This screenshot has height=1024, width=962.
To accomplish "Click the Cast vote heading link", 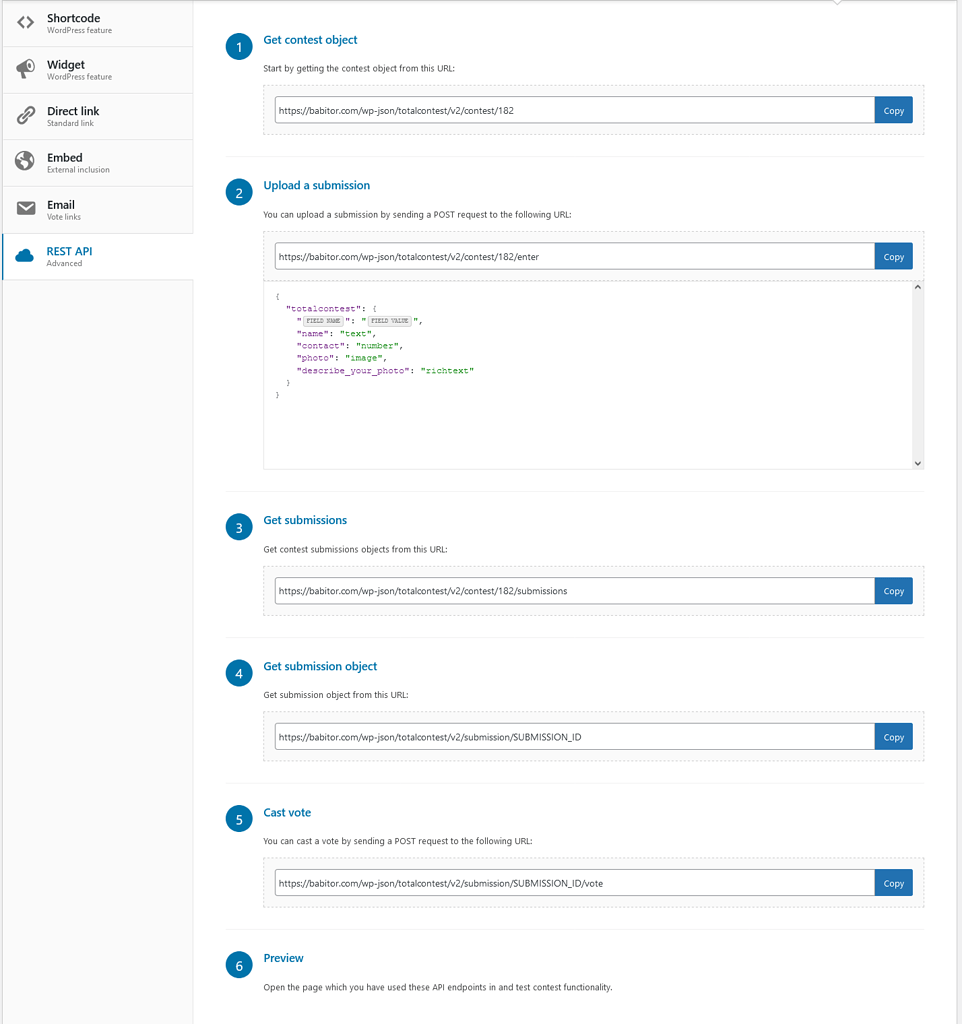I will point(287,812).
